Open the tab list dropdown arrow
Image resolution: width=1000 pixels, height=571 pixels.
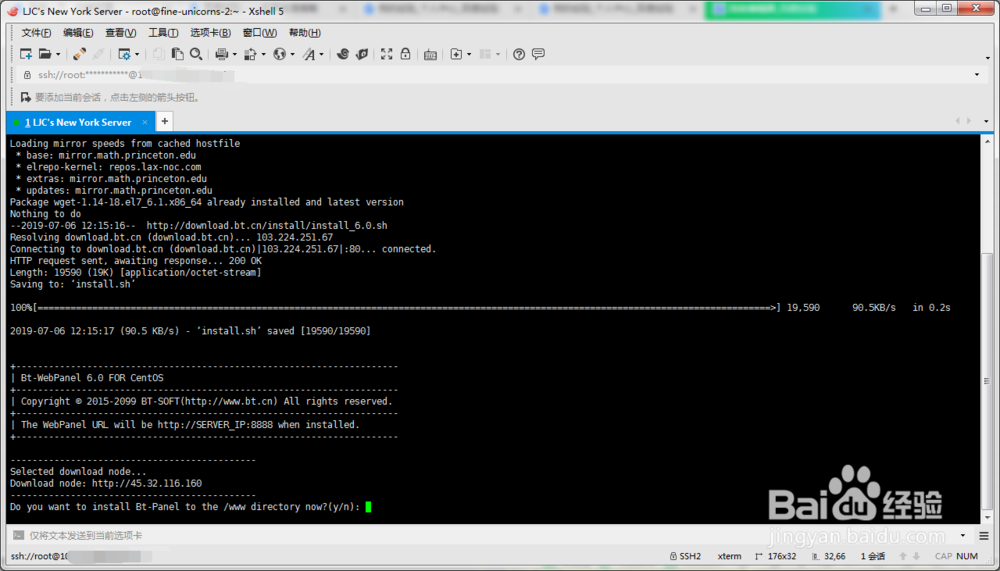point(986,121)
